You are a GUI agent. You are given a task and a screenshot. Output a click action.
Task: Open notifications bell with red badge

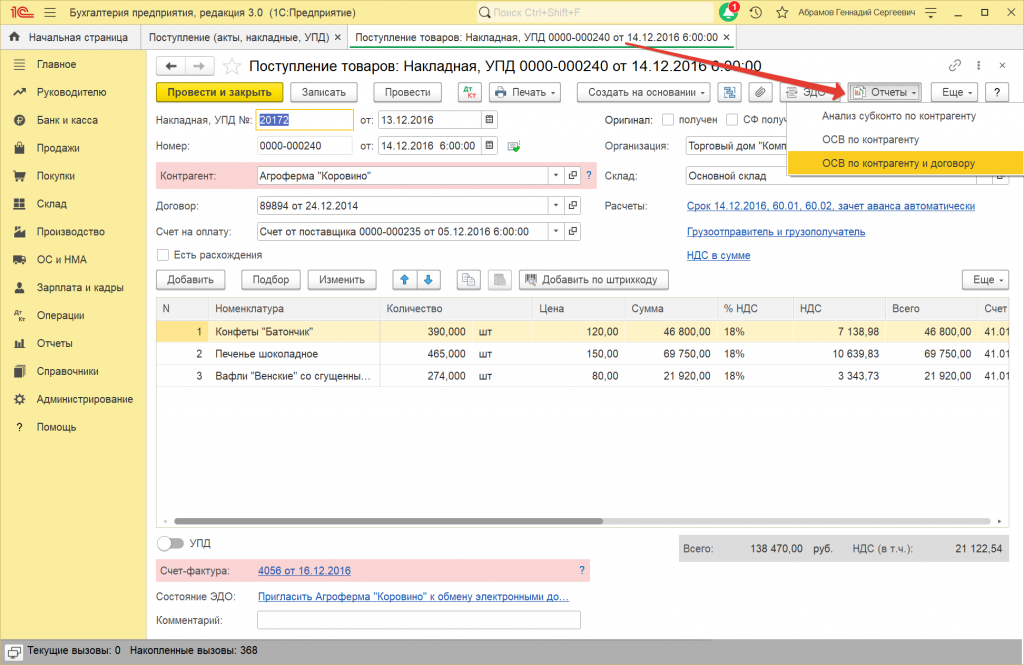click(x=728, y=12)
